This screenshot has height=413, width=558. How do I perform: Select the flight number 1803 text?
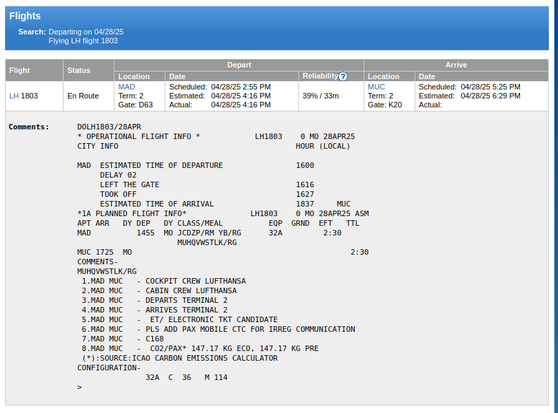point(29,96)
